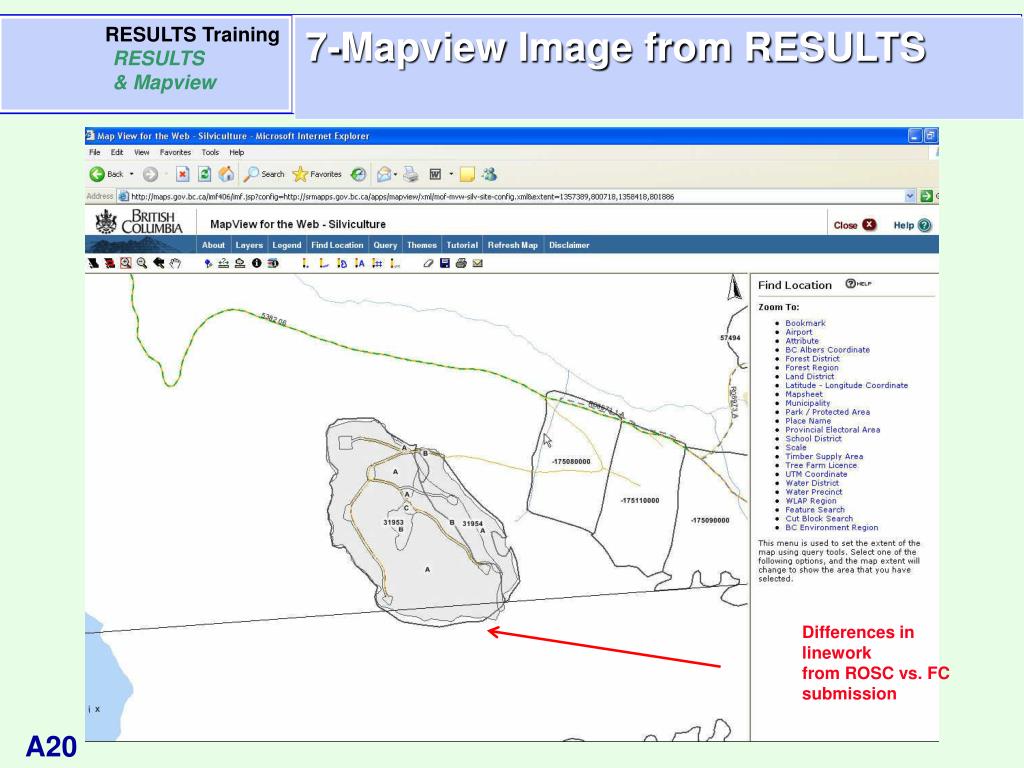1024x768 pixels.
Task: Open Favorites star in the browser toolbar
Action: point(317,174)
